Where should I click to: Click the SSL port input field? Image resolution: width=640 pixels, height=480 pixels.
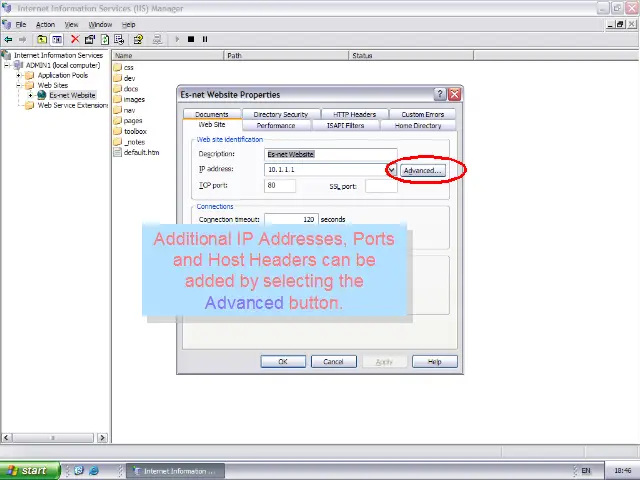[x=381, y=186]
